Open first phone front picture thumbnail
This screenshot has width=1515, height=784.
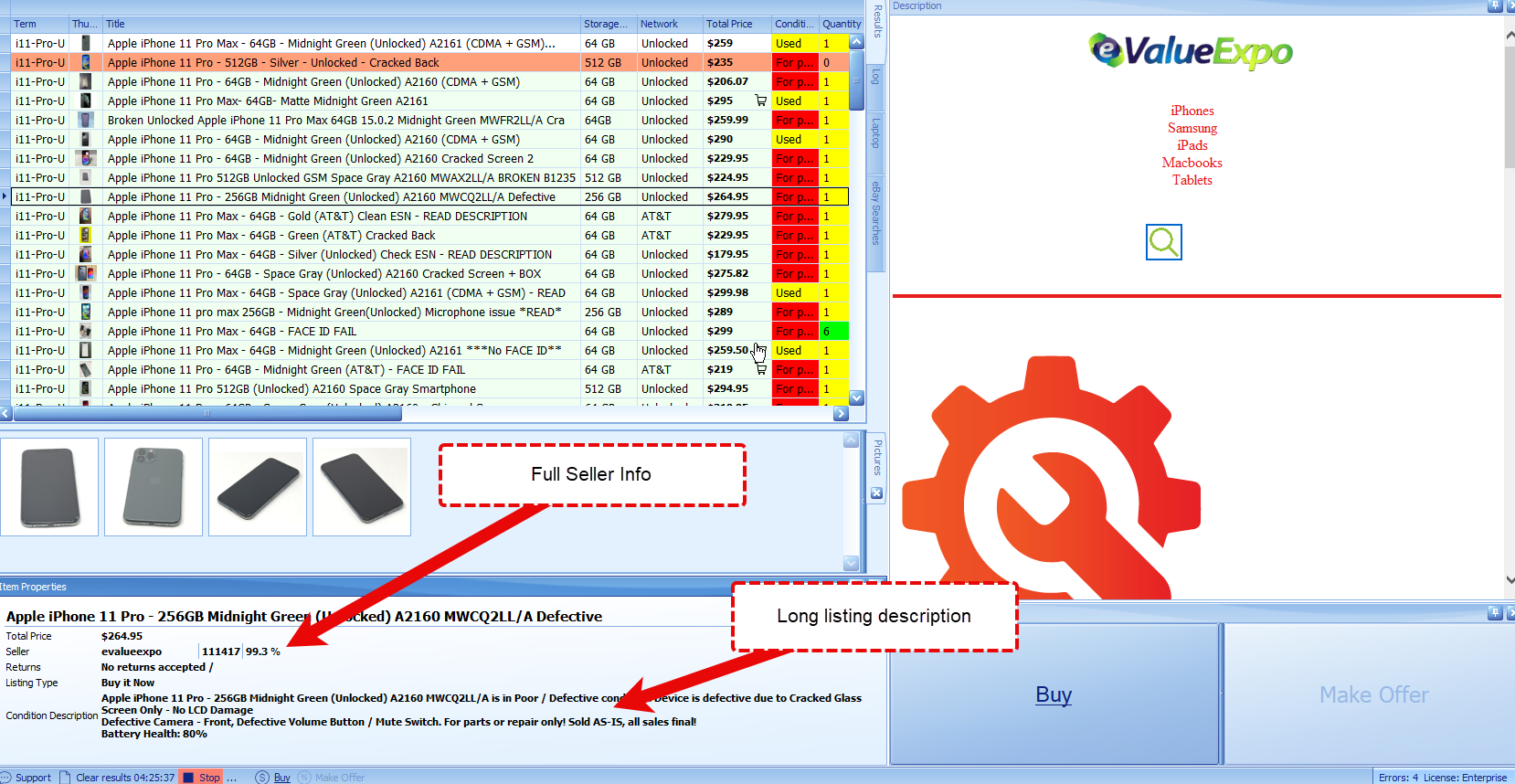tap(49, 487)
